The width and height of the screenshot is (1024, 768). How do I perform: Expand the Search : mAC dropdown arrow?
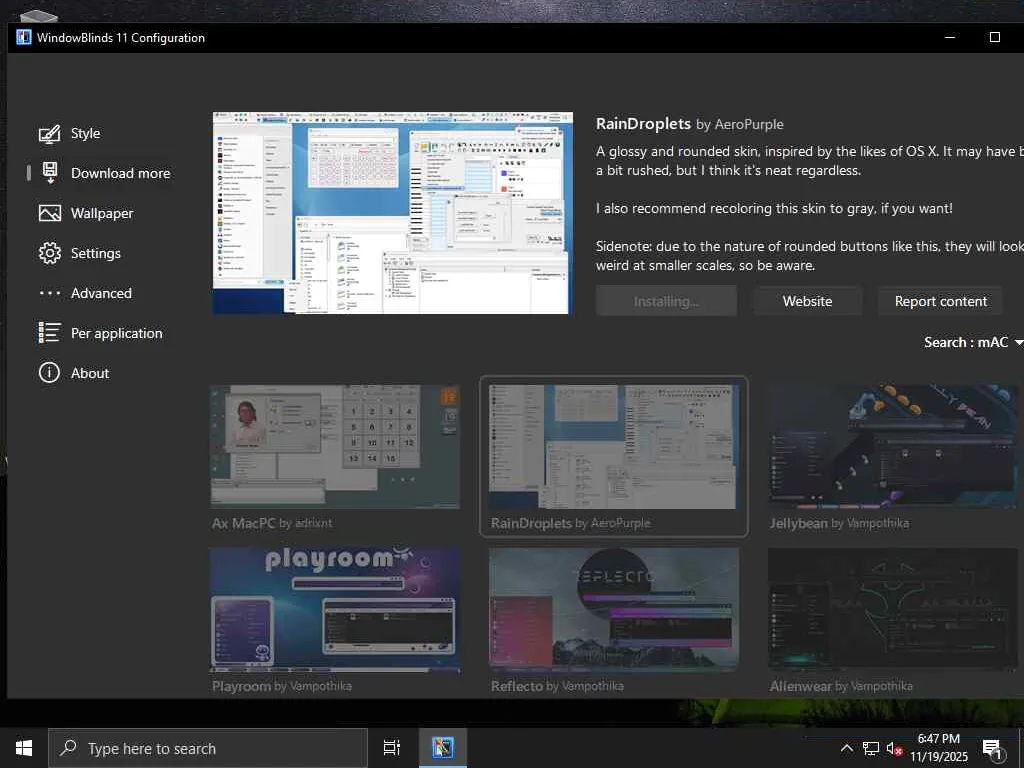pos(1018,343)
